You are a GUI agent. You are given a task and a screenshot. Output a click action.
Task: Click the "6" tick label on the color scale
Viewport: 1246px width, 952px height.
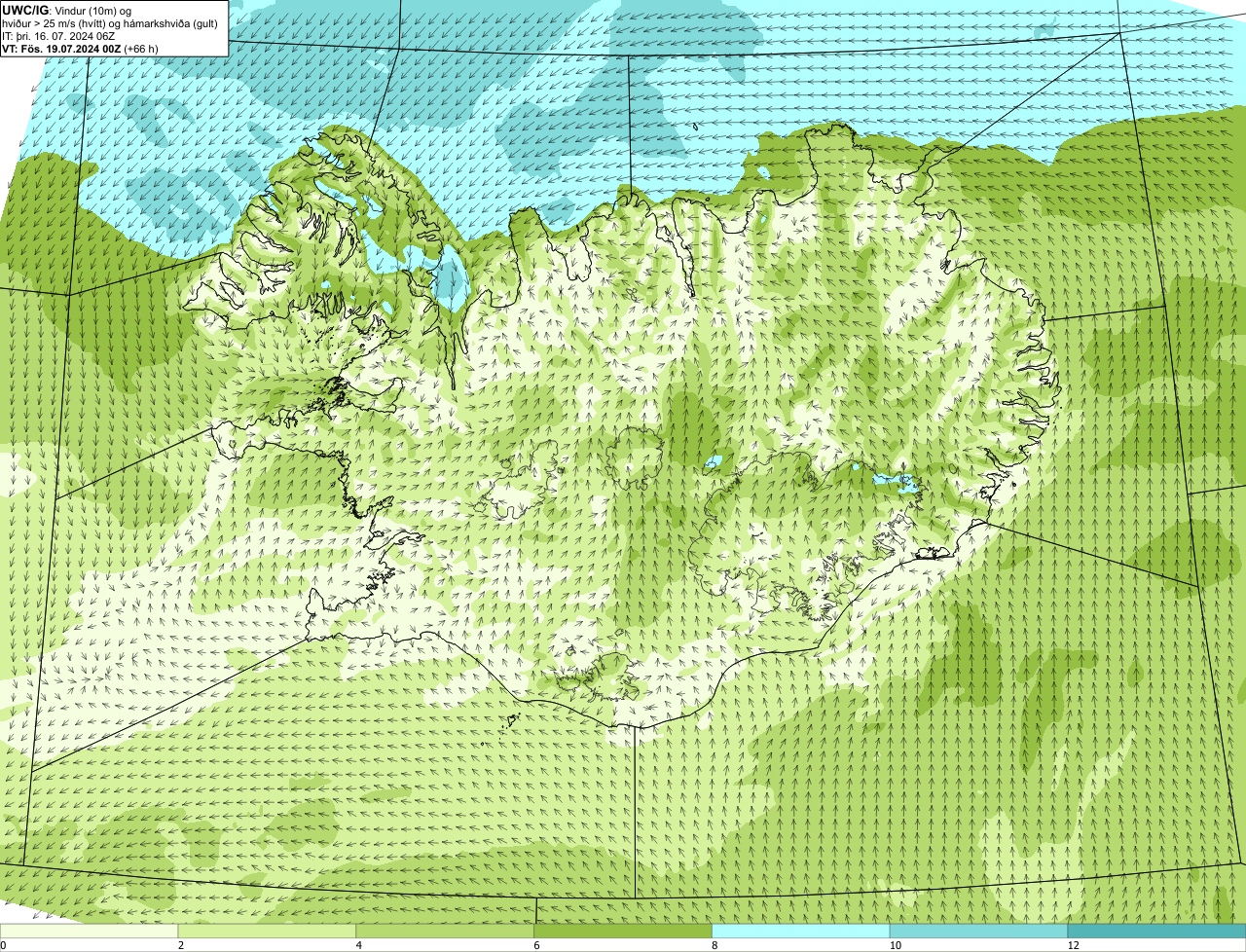536,945
